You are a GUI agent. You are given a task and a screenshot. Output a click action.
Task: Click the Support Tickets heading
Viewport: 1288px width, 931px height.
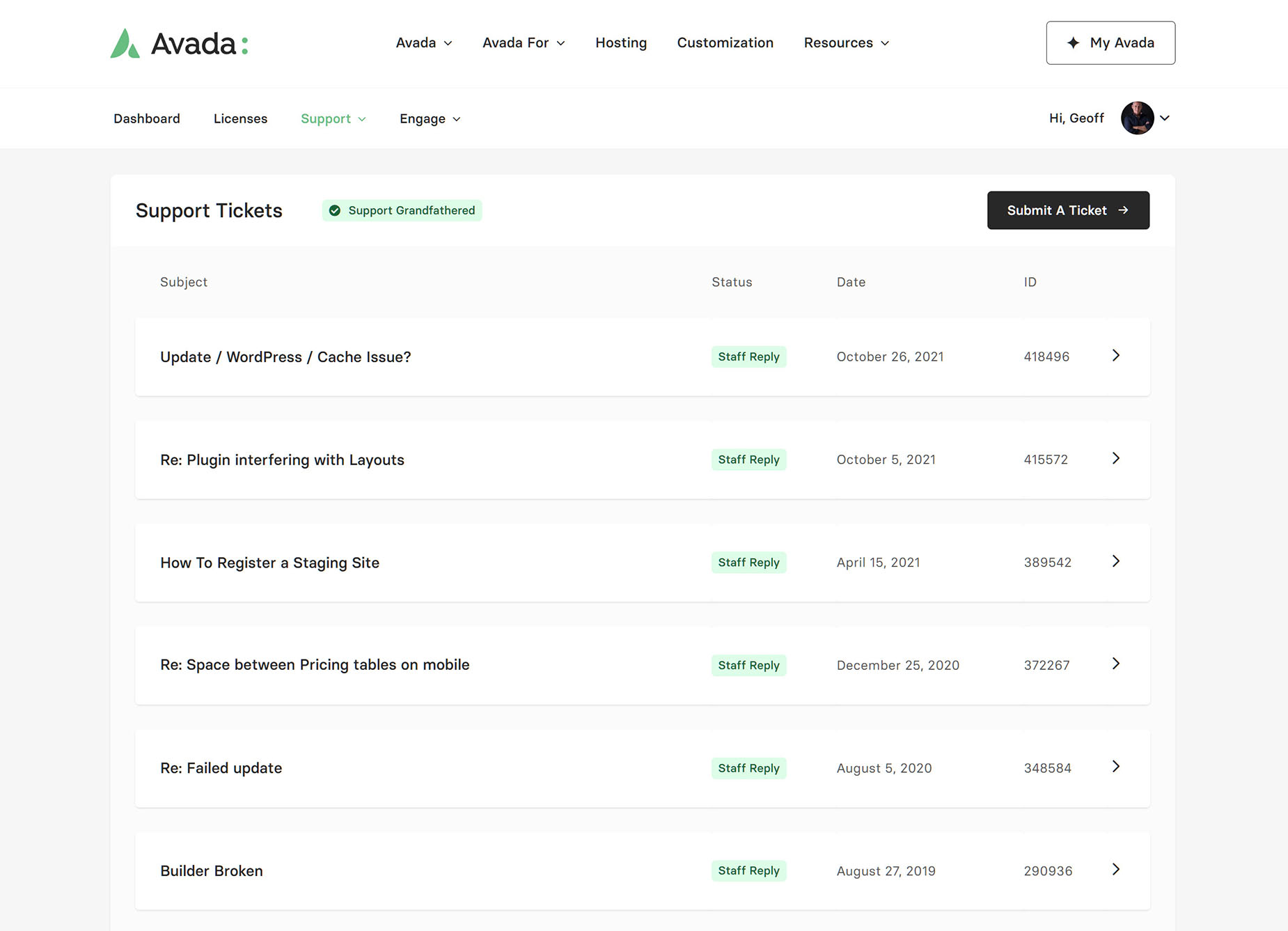click(209, 210)
